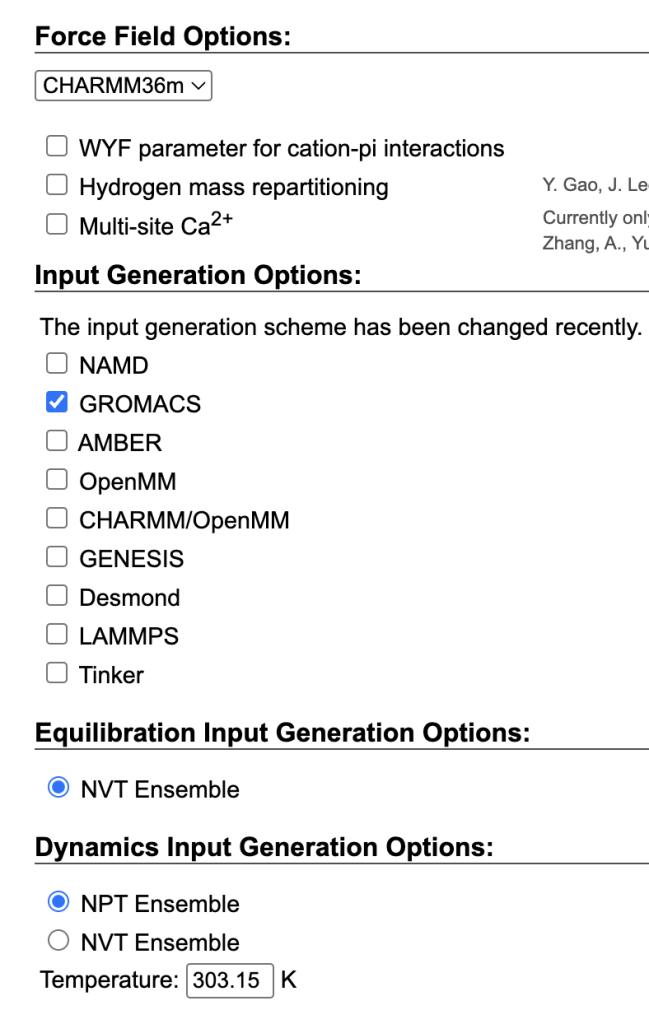This screenshot has width=649, height=1024.
Task: Select NVT Ensemble under Dynamics options
Action: (x=58, y=942)
